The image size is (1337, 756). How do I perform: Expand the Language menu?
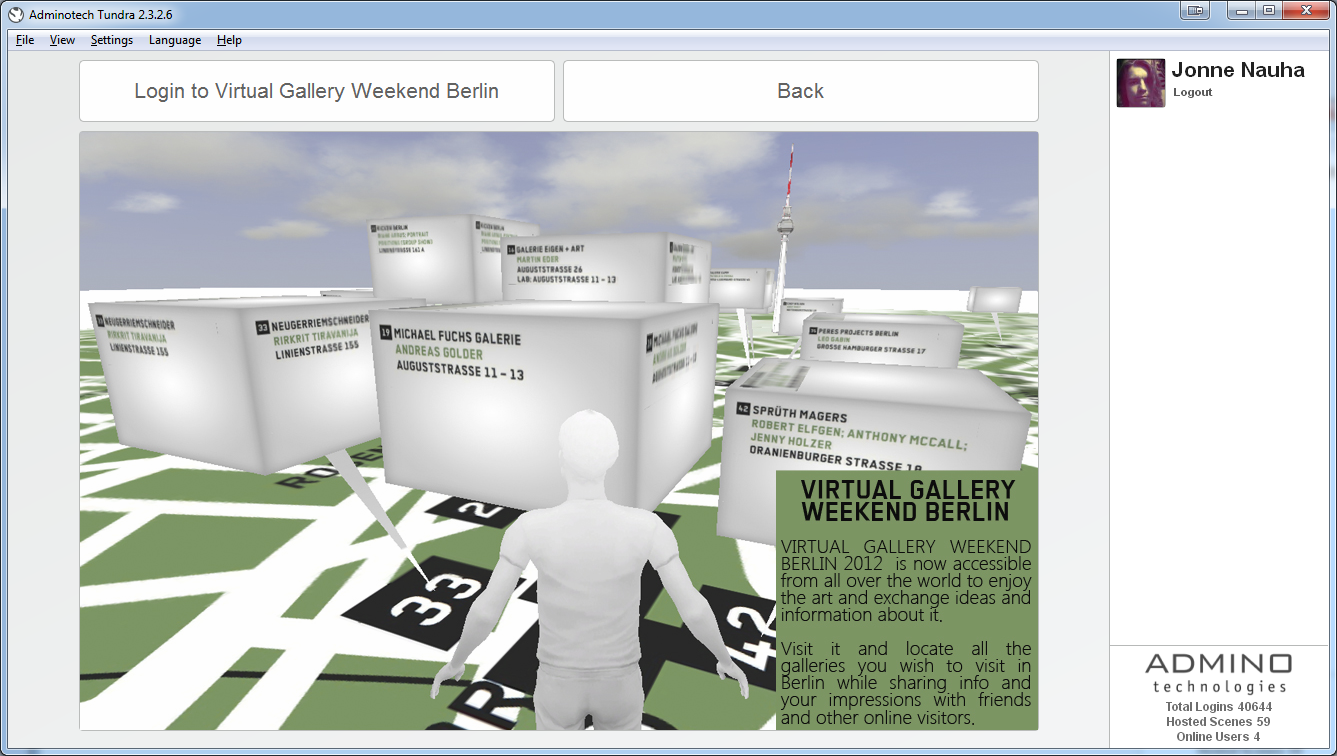pyautogui.click(x=175, y=40)
